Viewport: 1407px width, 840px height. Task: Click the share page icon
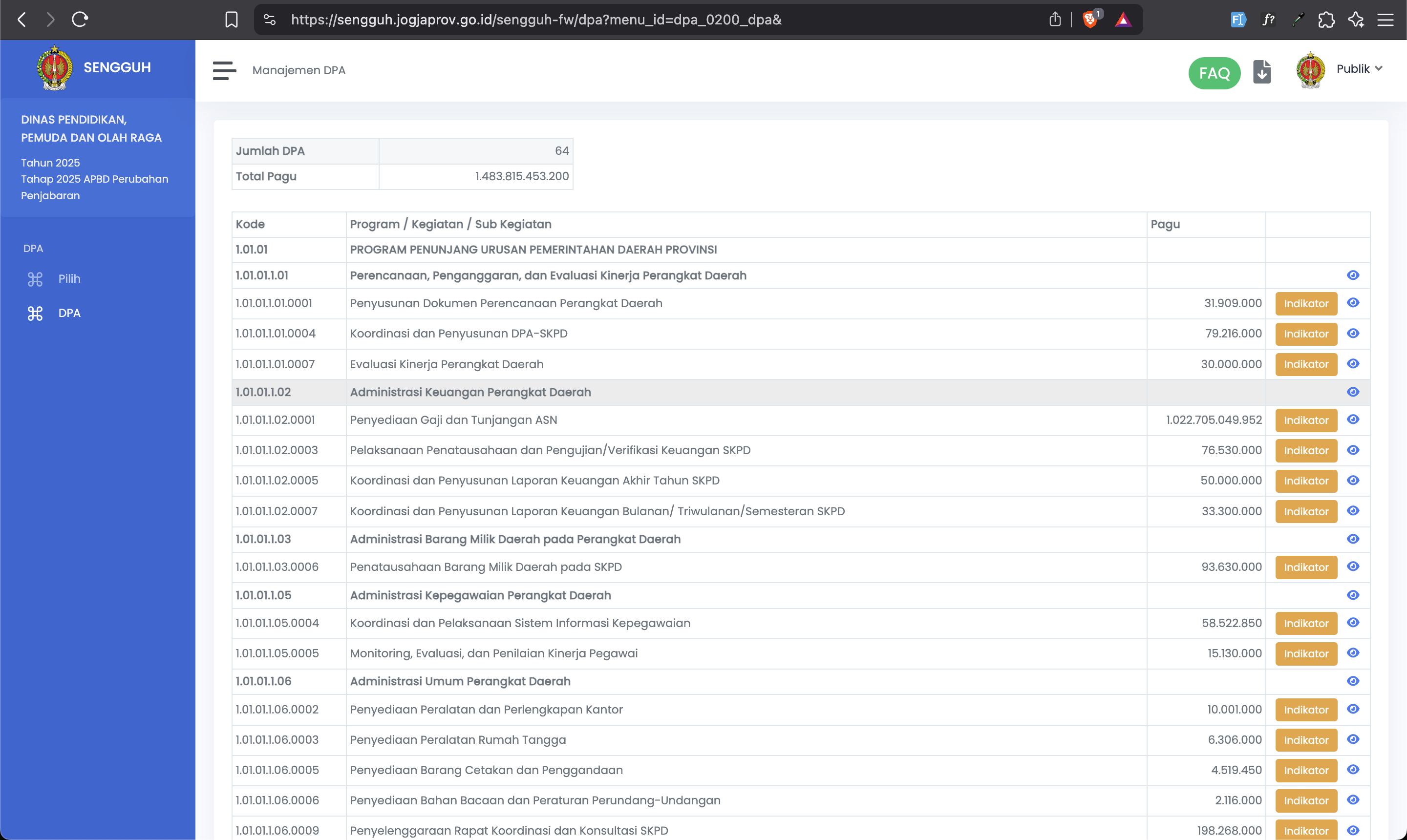click(1054, 20)
